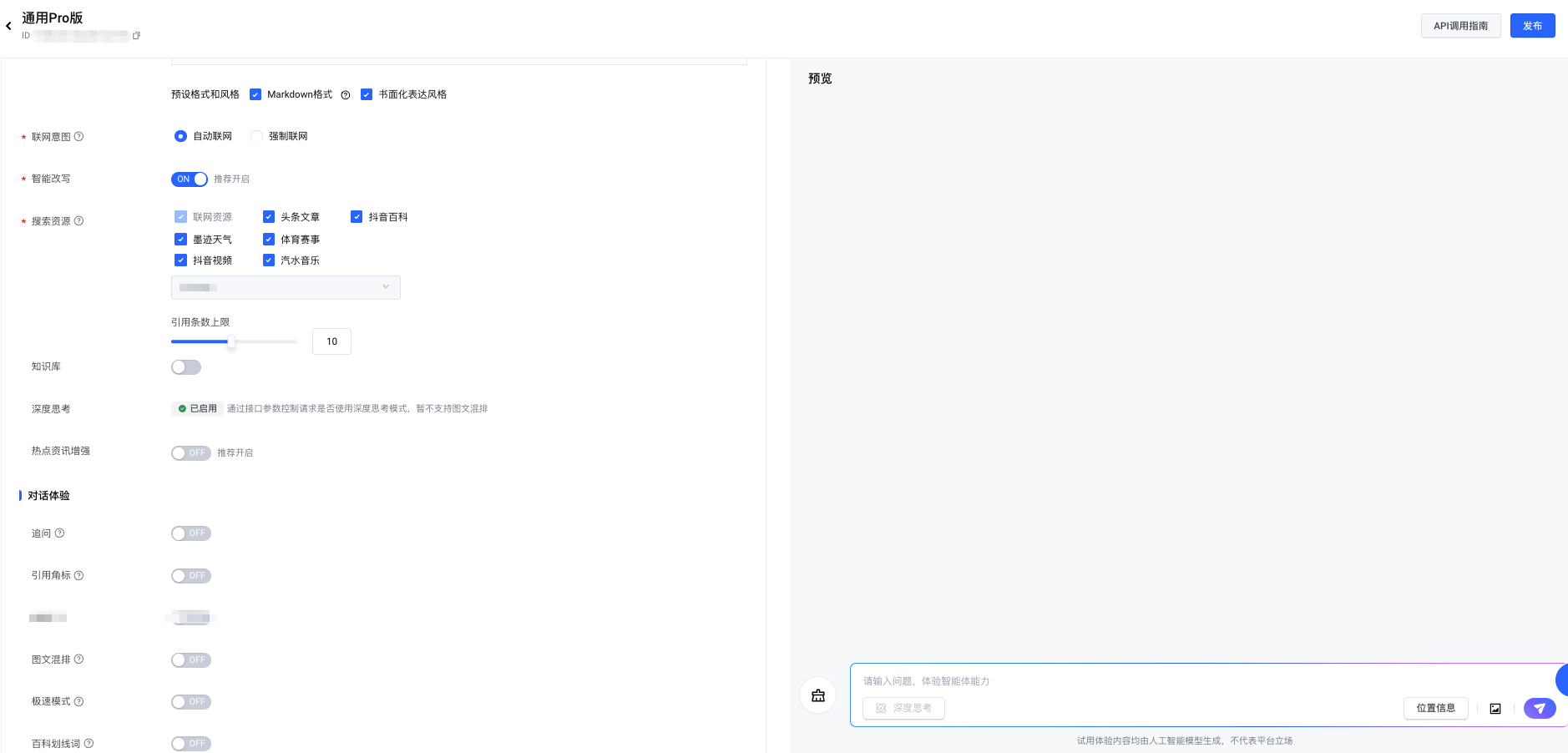Click the help icon next to Markdown格式
Image resolution: width=1568 pixels, height=753 pixels.
(345, 95)
